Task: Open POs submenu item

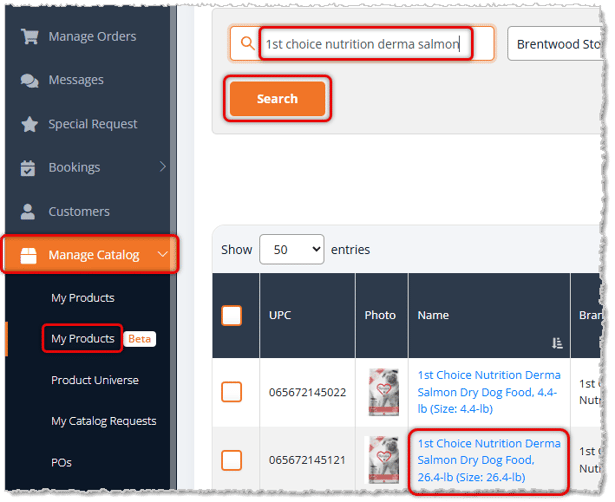Action: [61, 463]
